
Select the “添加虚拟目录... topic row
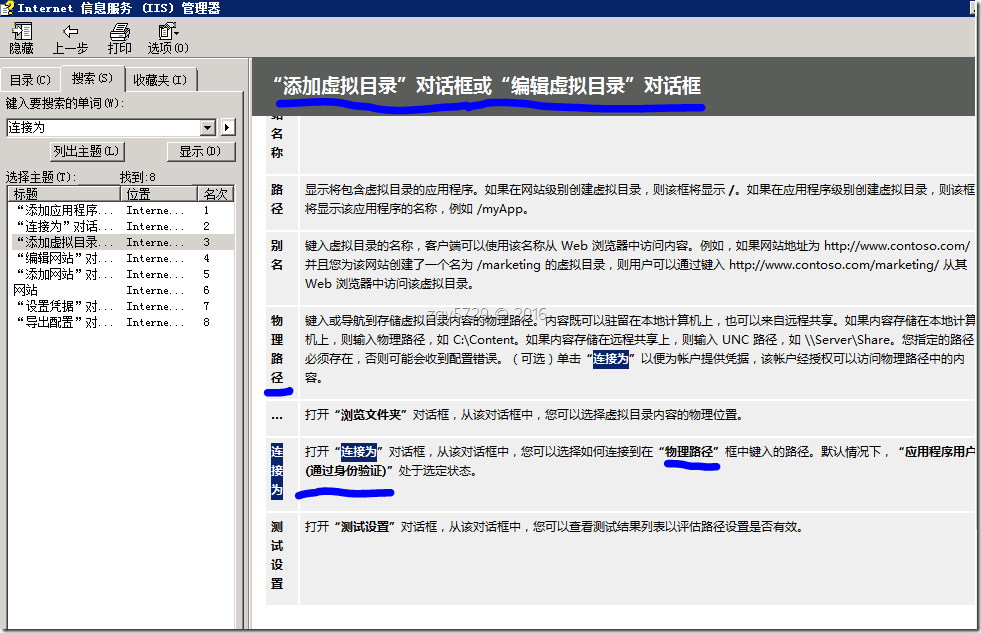[x=123, y=242]
